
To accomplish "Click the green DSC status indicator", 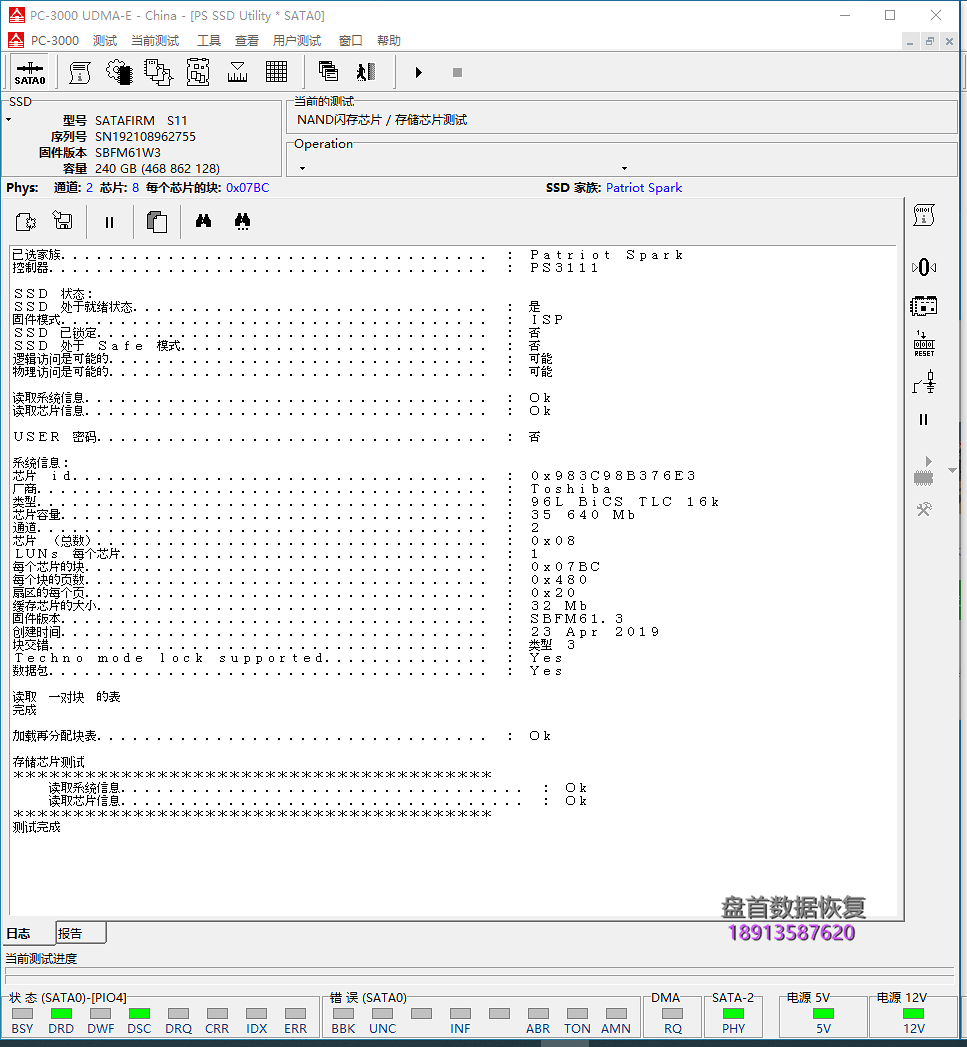I will 139,1014.
